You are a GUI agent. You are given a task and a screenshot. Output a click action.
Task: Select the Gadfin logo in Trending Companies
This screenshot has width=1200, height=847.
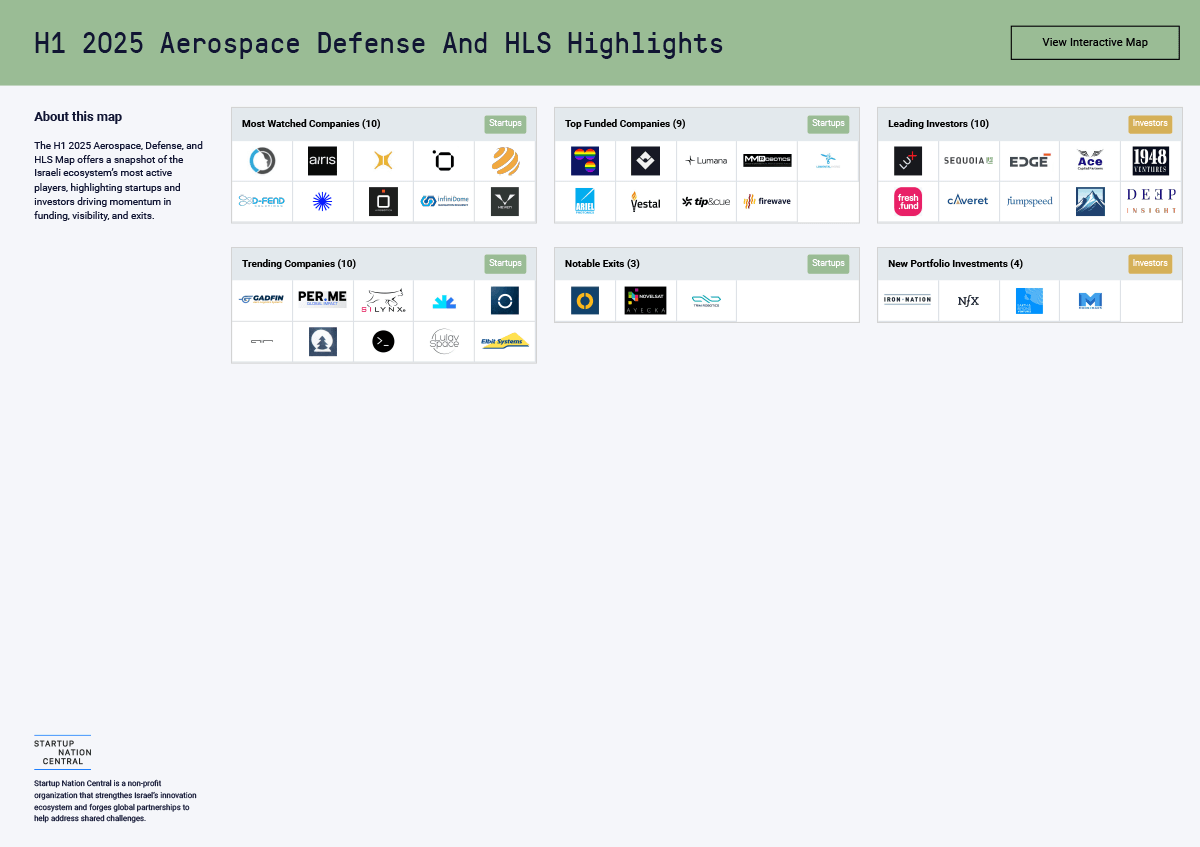(262, 299)
